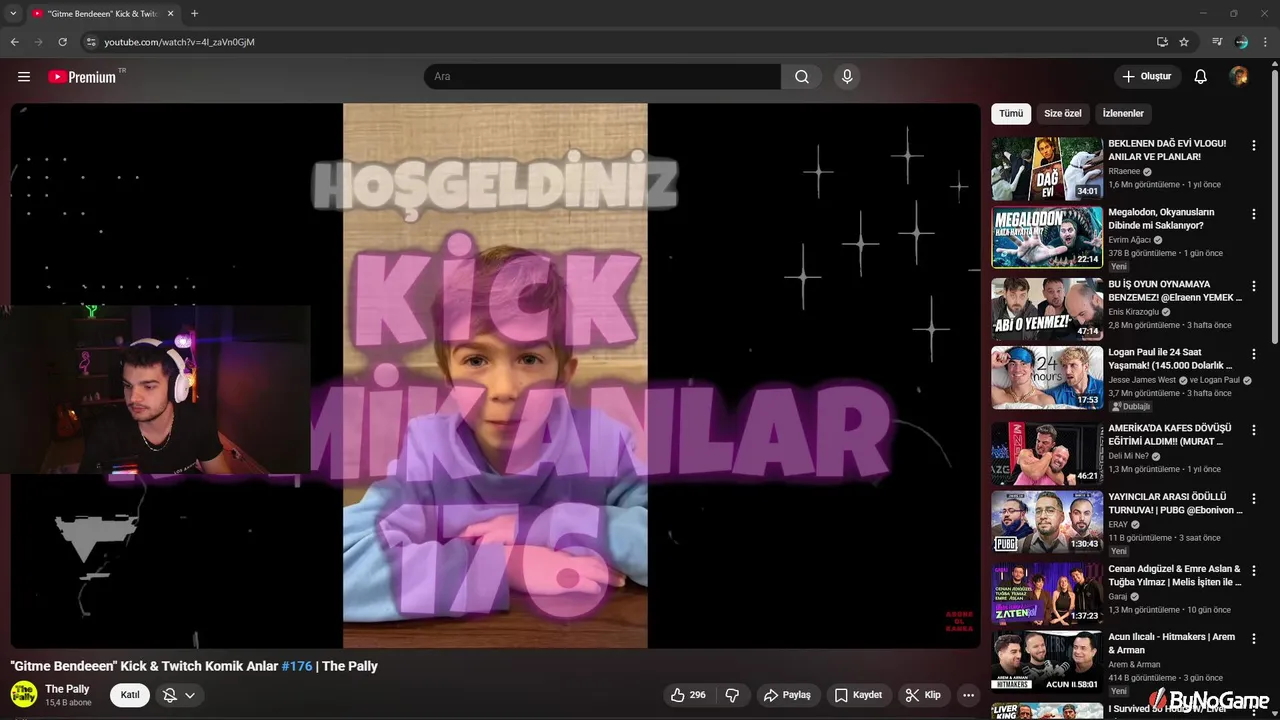Open Megalodon video thumbnail
Image resolution: width=1280 pixels, height=720 pixels.
1047,237
